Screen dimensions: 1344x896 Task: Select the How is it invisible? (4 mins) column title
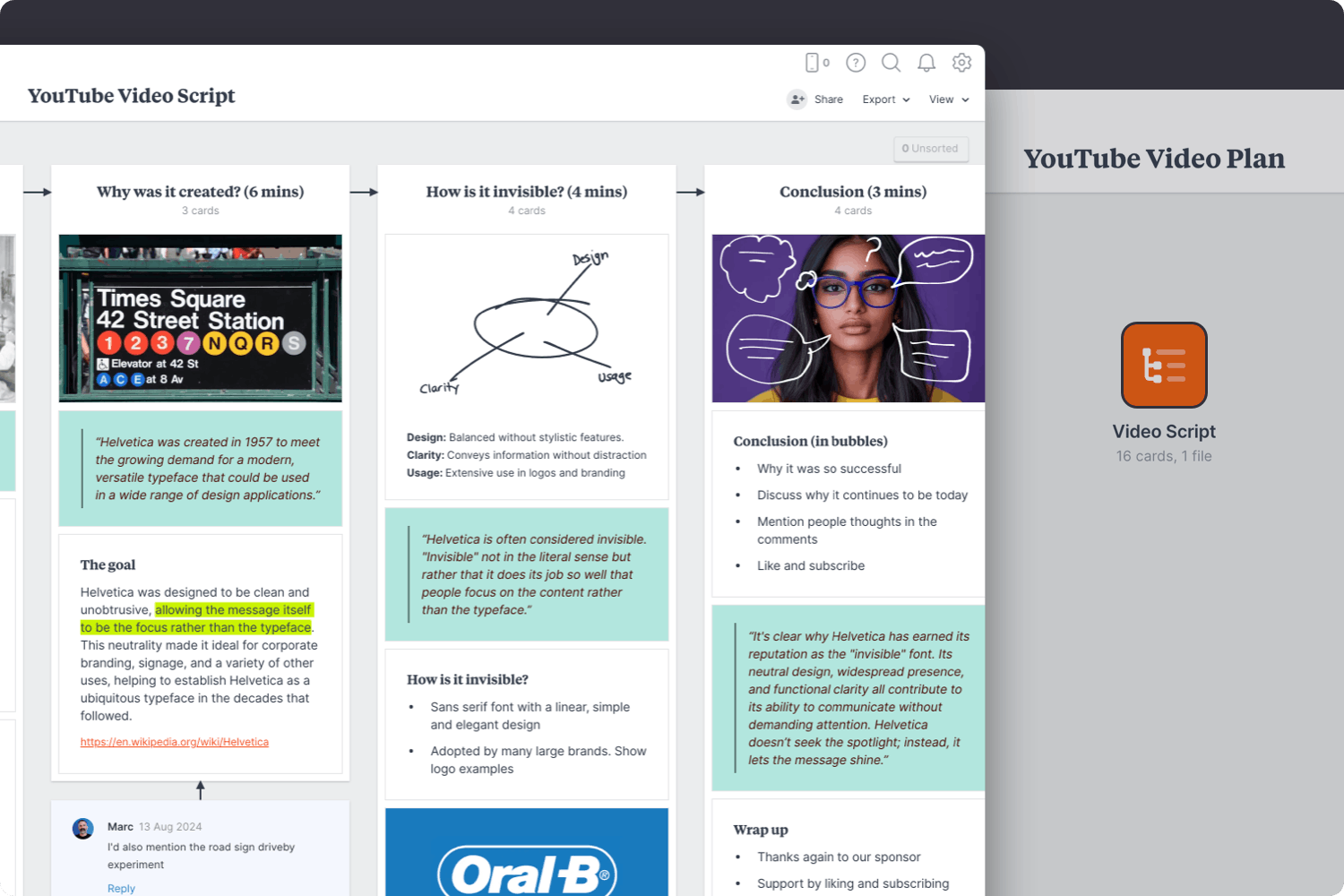(x=527, y=192)
